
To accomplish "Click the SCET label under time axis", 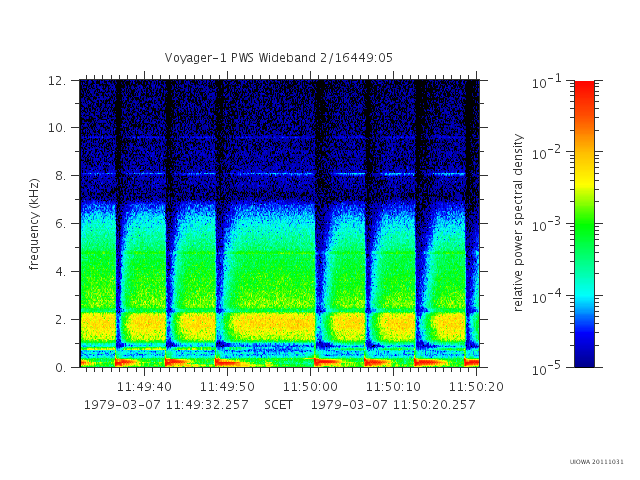I will click(x=278, y=405).
